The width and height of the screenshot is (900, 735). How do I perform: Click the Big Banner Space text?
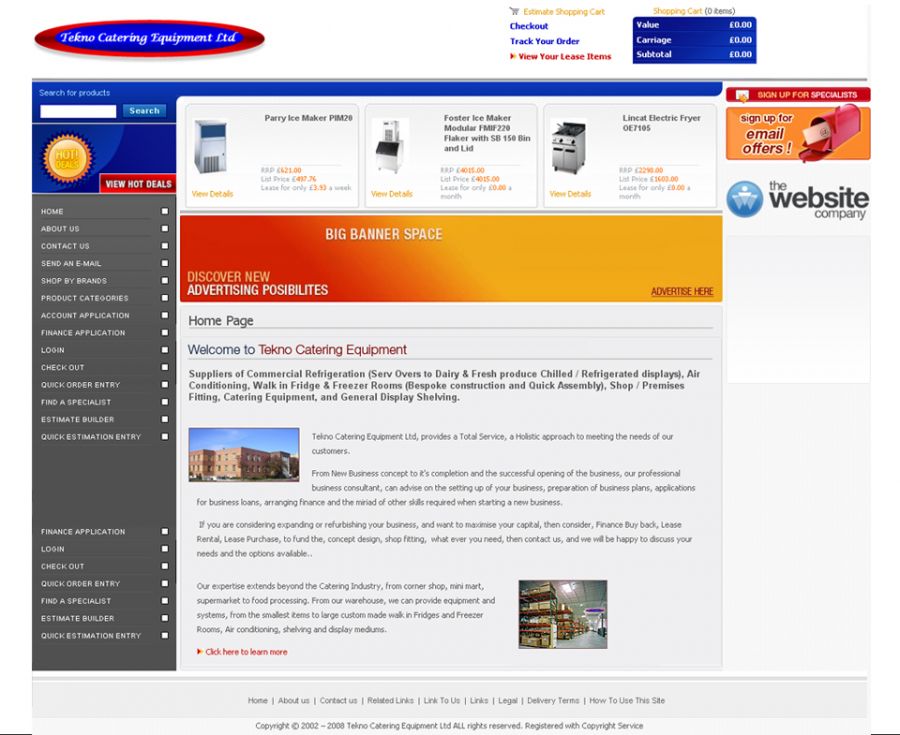tap(383, 234)
